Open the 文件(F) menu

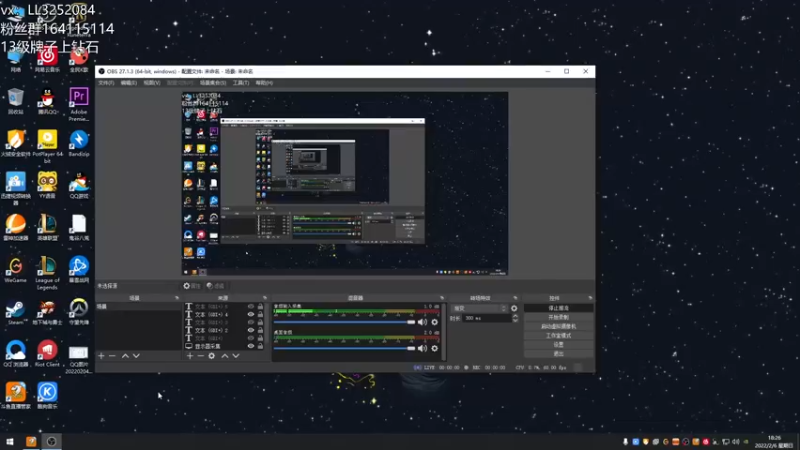pyautogui.click(x=106, y=83)
